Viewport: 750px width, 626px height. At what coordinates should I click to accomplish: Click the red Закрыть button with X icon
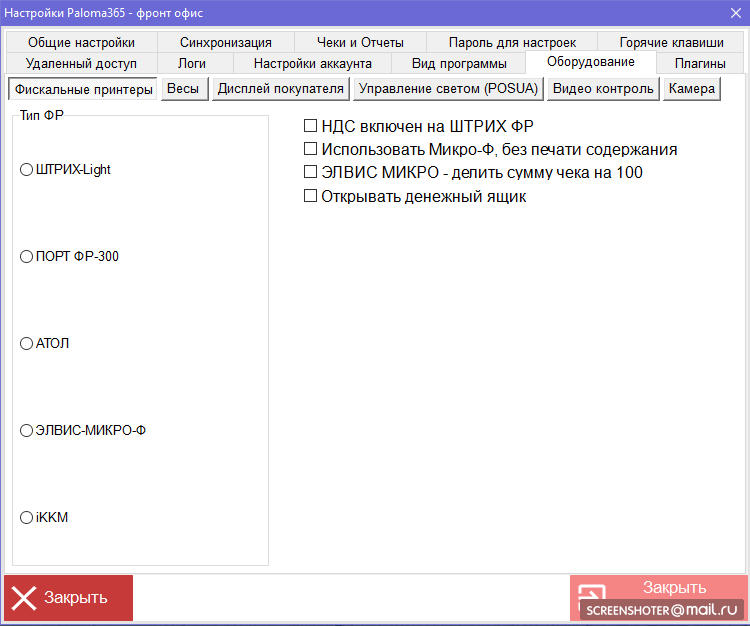[68, 598]
